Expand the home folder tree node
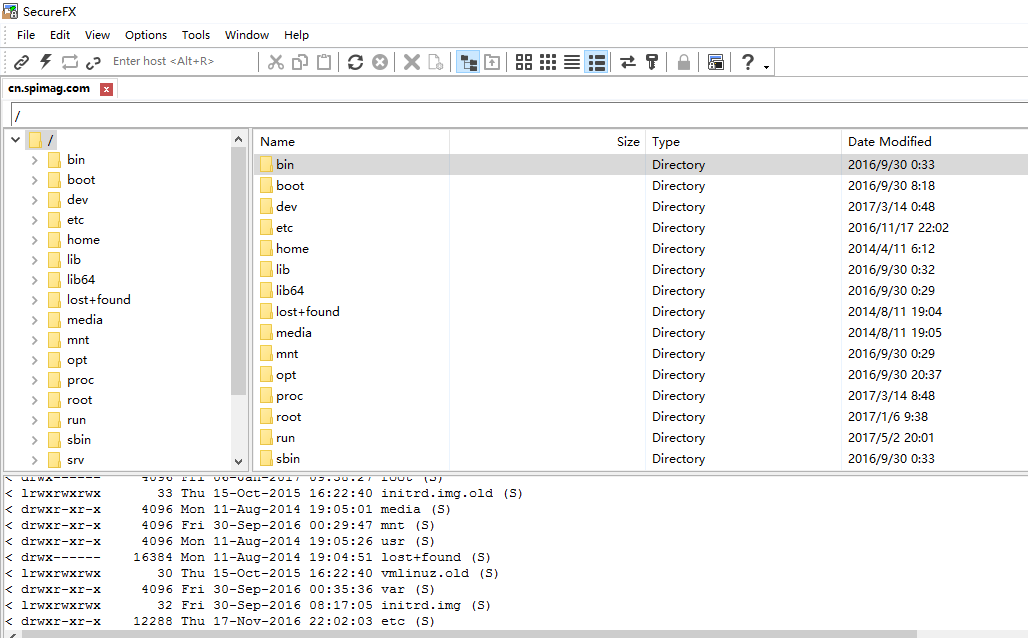The height and width of the screenshot is (638, 1028). 35,240
